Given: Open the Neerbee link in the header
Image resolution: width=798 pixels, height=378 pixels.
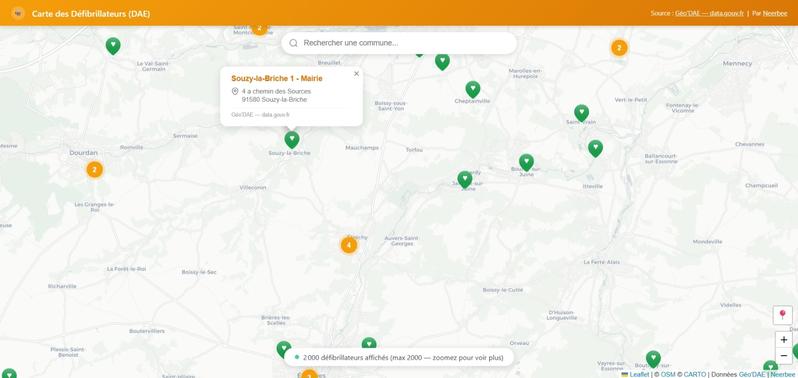Looking at the screenshot, I should (x=775, y=13).
